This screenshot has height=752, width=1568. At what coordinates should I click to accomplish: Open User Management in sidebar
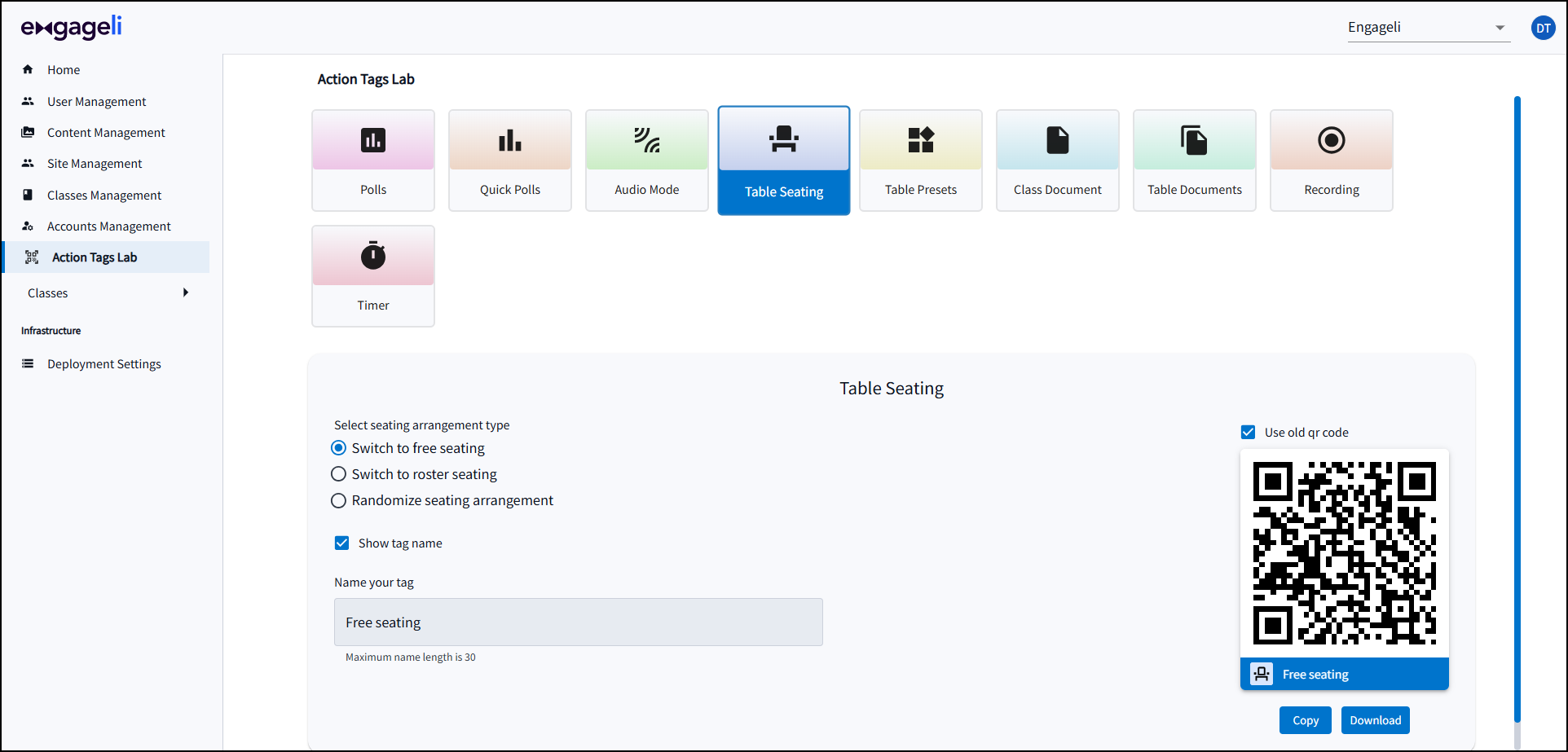tap(97, 102)
